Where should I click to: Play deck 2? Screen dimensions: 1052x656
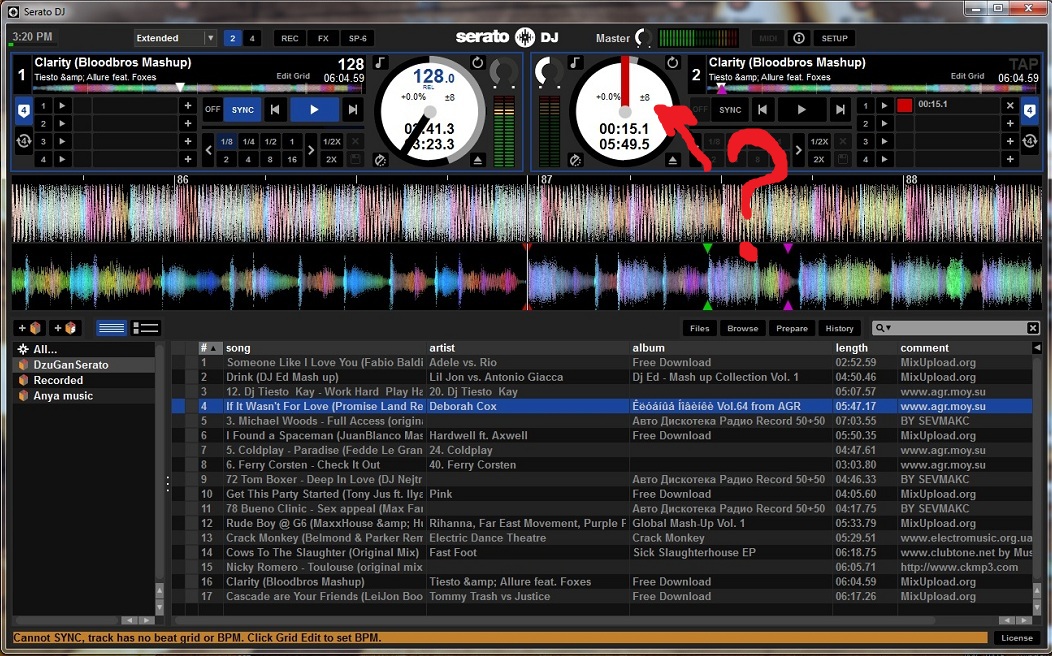click(801, 109)
